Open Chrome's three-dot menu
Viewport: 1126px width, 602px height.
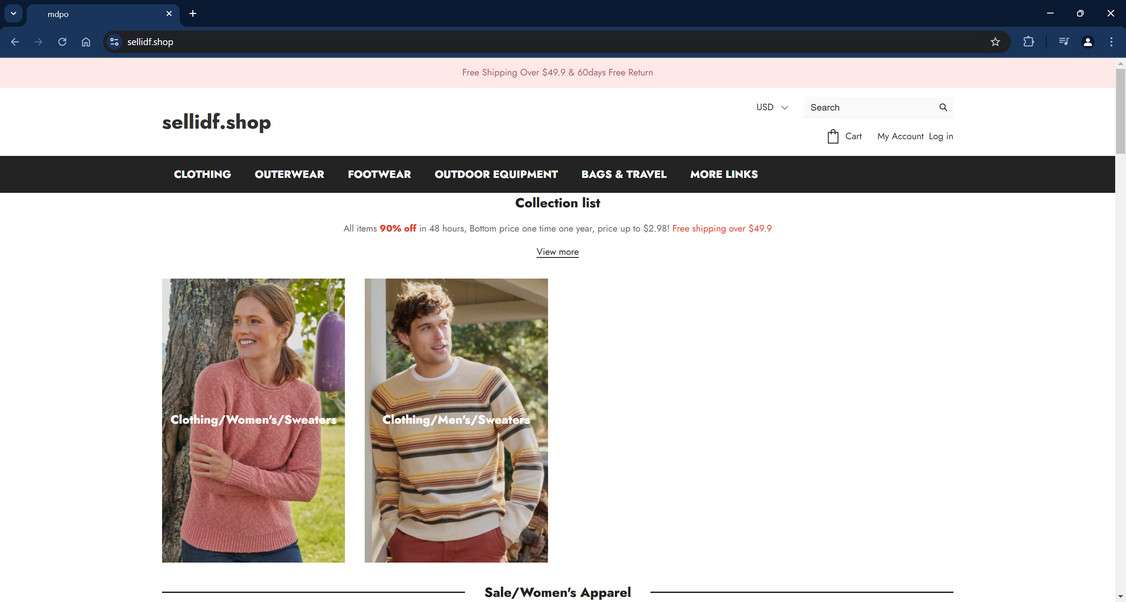pos(1110,42)
